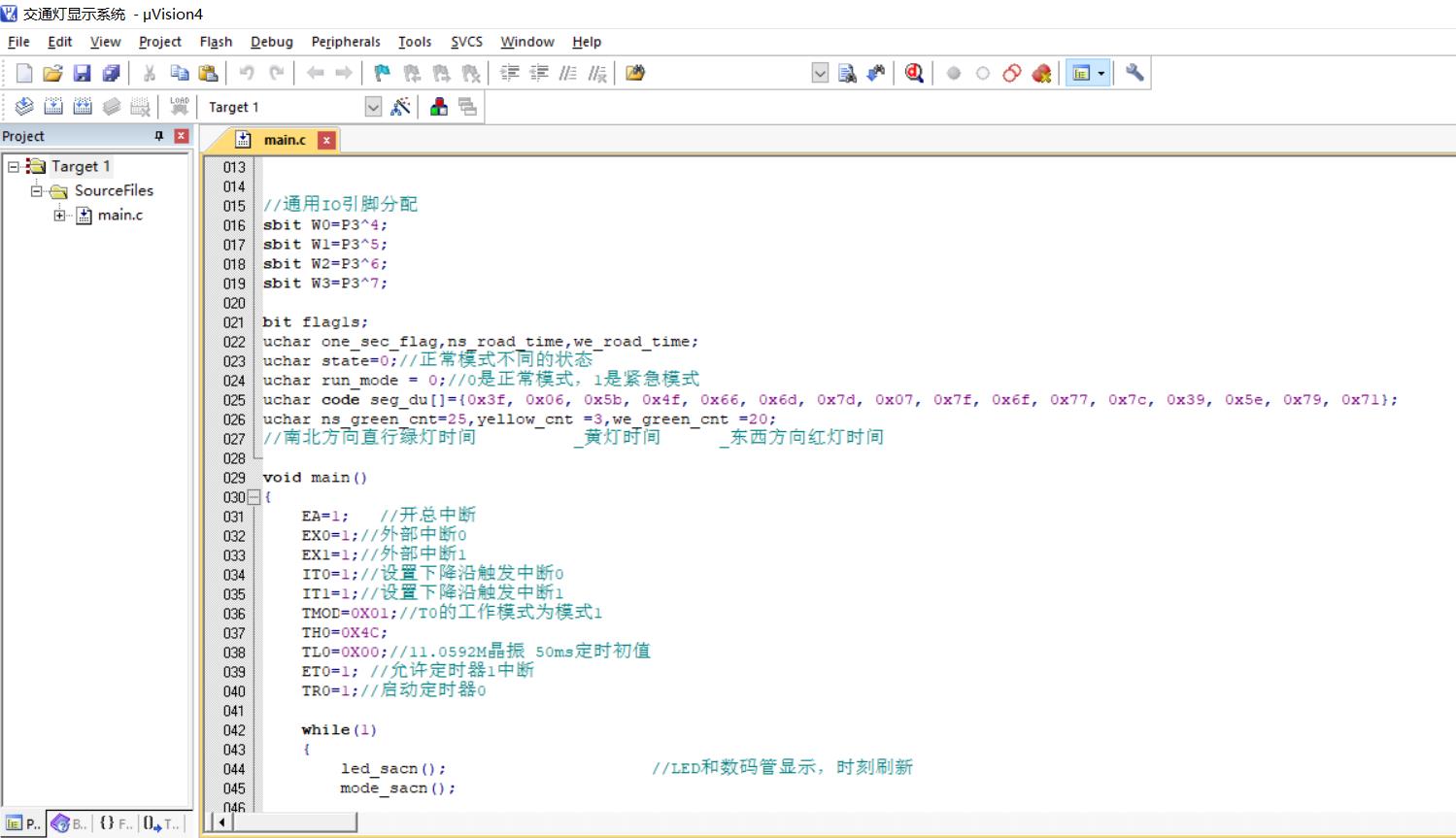Collapse the Target 1 tree node
The image size is (1456, 838).
coord(14,166)
